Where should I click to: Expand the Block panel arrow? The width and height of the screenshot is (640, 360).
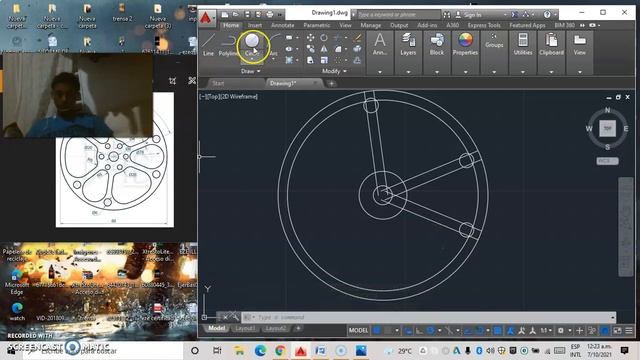[437, 72]
